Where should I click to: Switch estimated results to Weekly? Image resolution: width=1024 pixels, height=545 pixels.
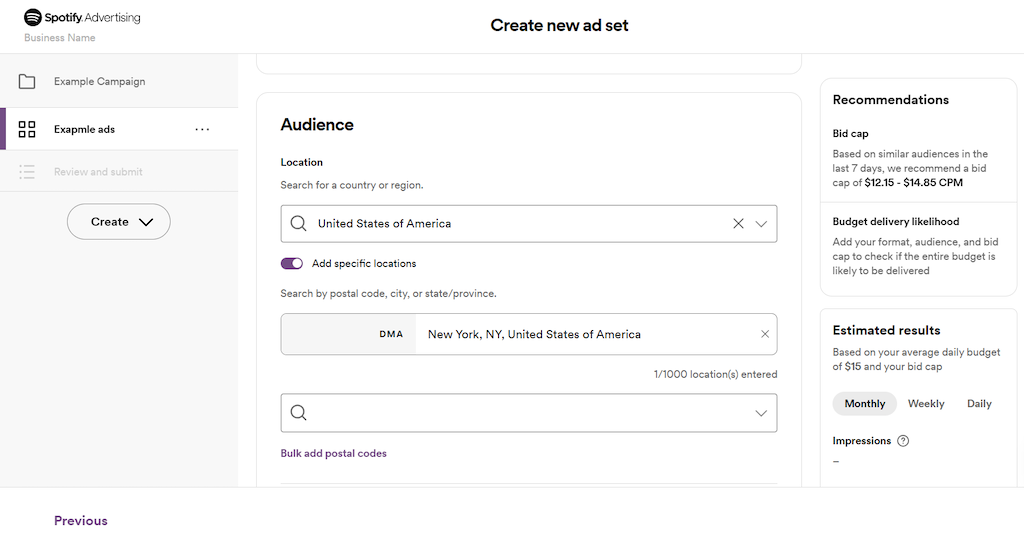926,403
